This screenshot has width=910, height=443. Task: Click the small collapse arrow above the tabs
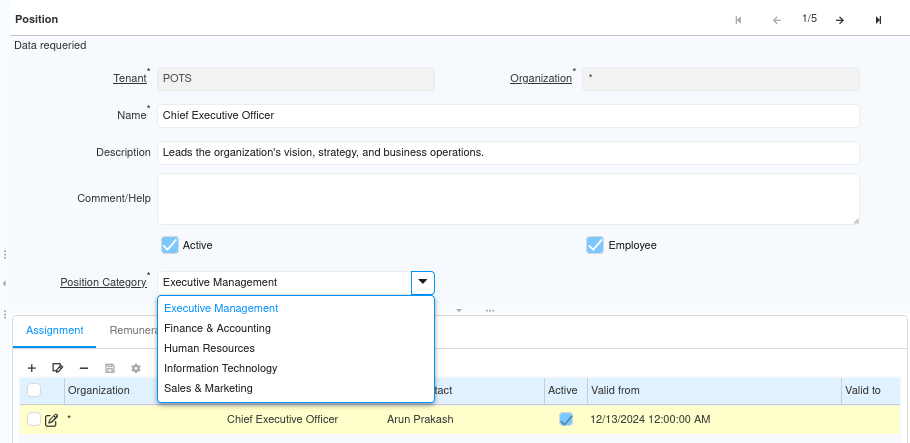(x=459, y=311)
